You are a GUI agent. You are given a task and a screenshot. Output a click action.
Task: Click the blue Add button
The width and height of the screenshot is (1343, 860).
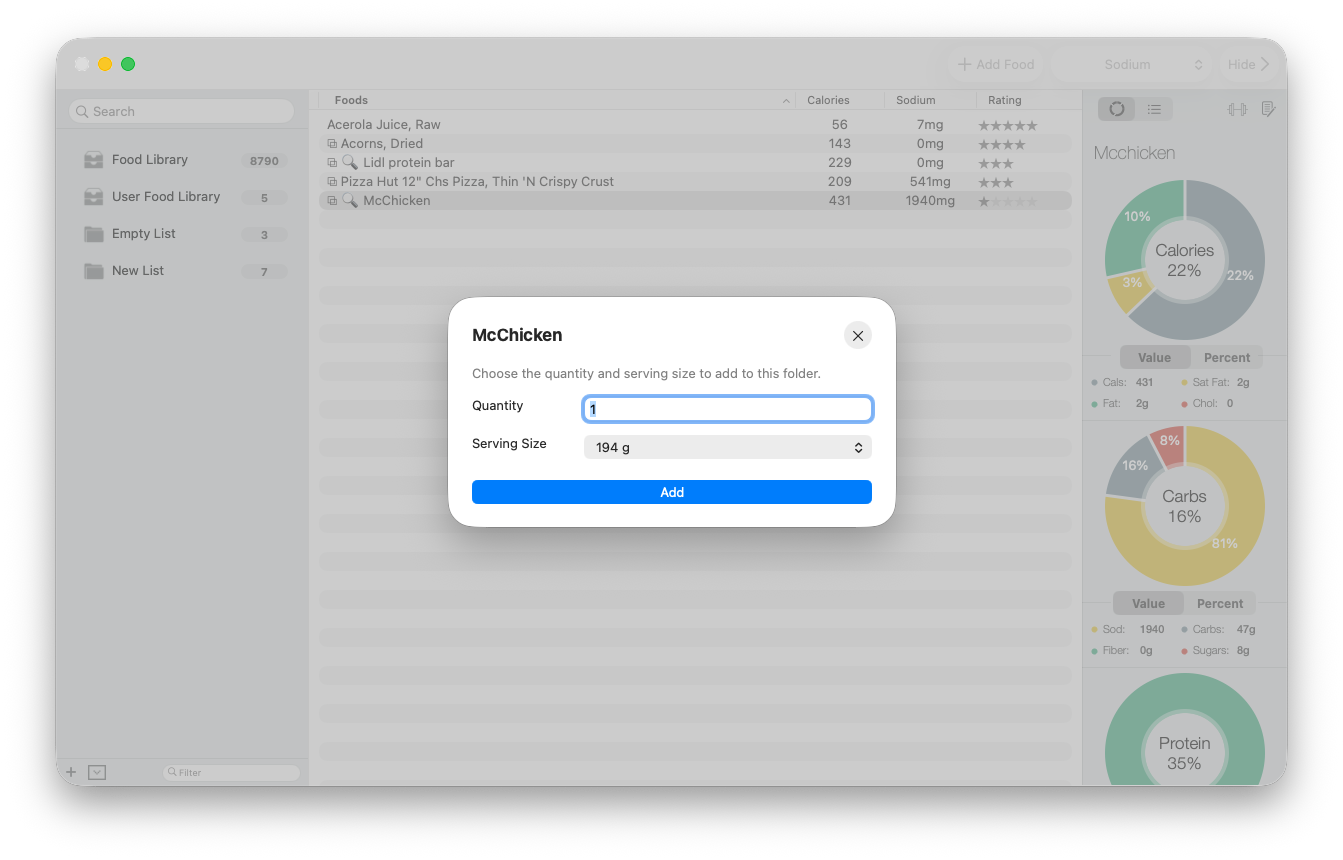coord(672,492)
